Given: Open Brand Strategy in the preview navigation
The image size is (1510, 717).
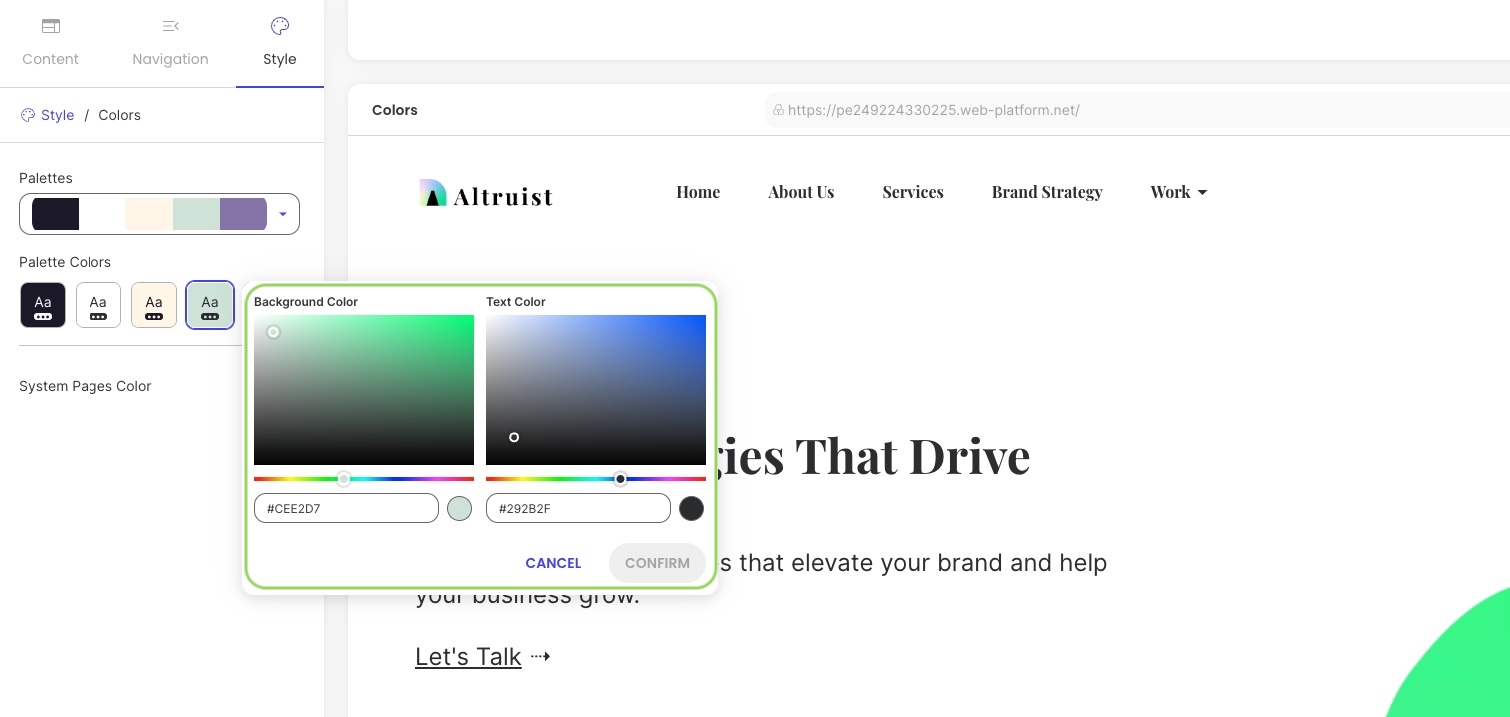Looking at the screenshot, I should 1047,192.
